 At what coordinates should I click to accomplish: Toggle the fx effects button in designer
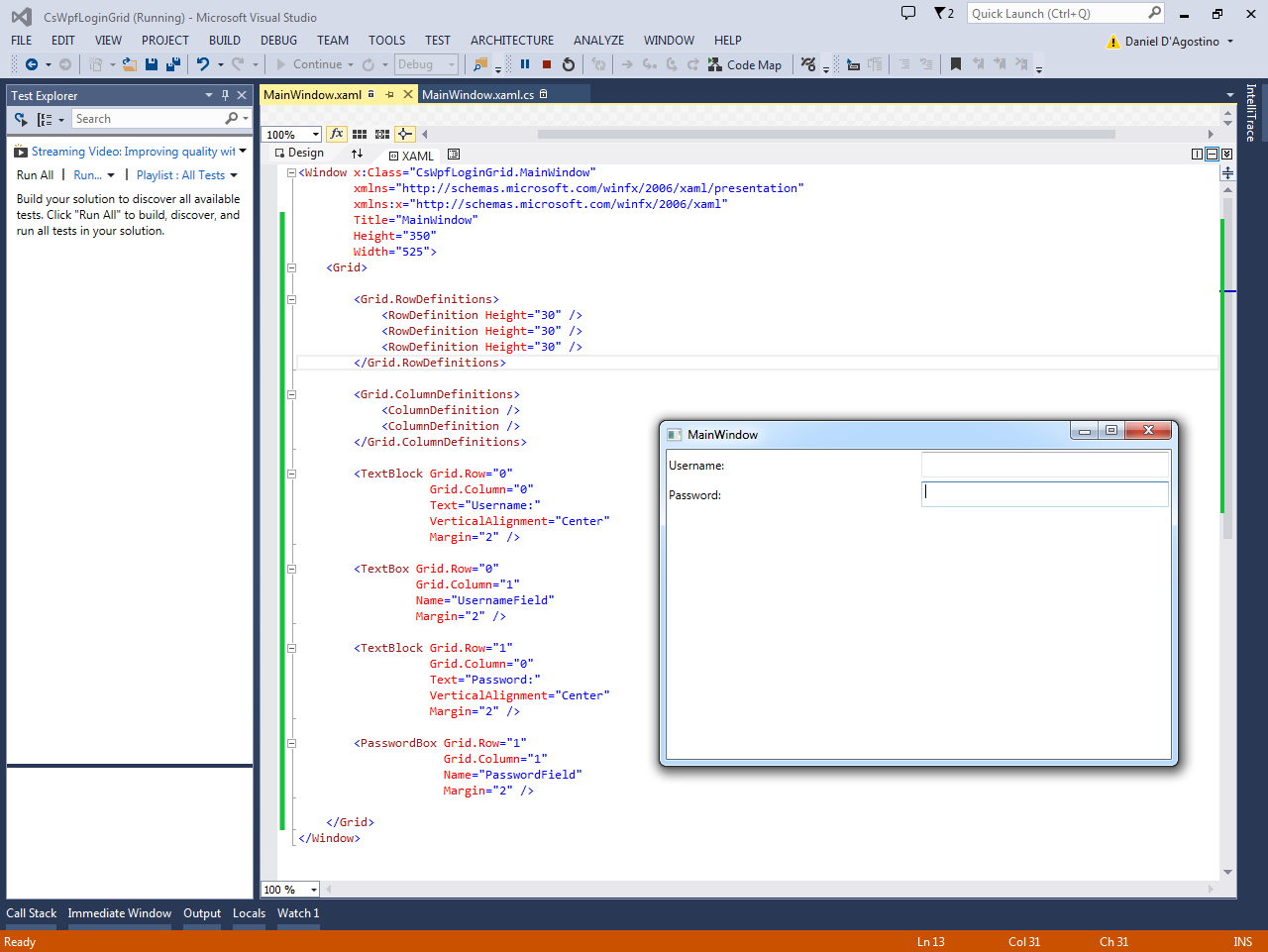[337, 134]
